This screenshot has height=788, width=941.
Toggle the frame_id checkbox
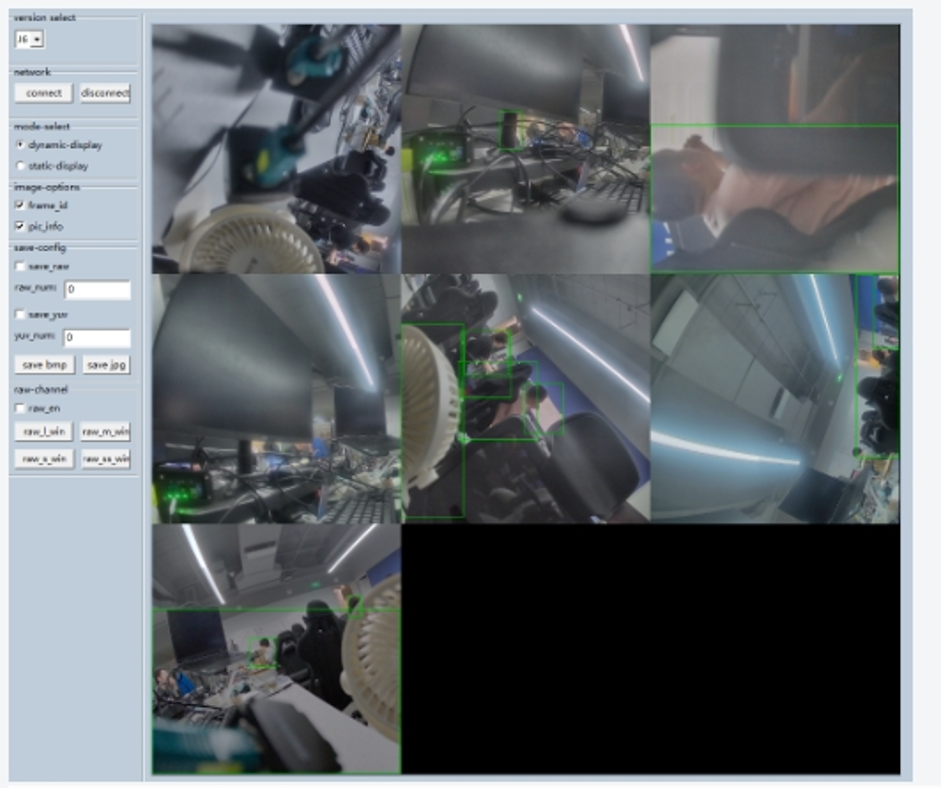click(x=17, y=203)
